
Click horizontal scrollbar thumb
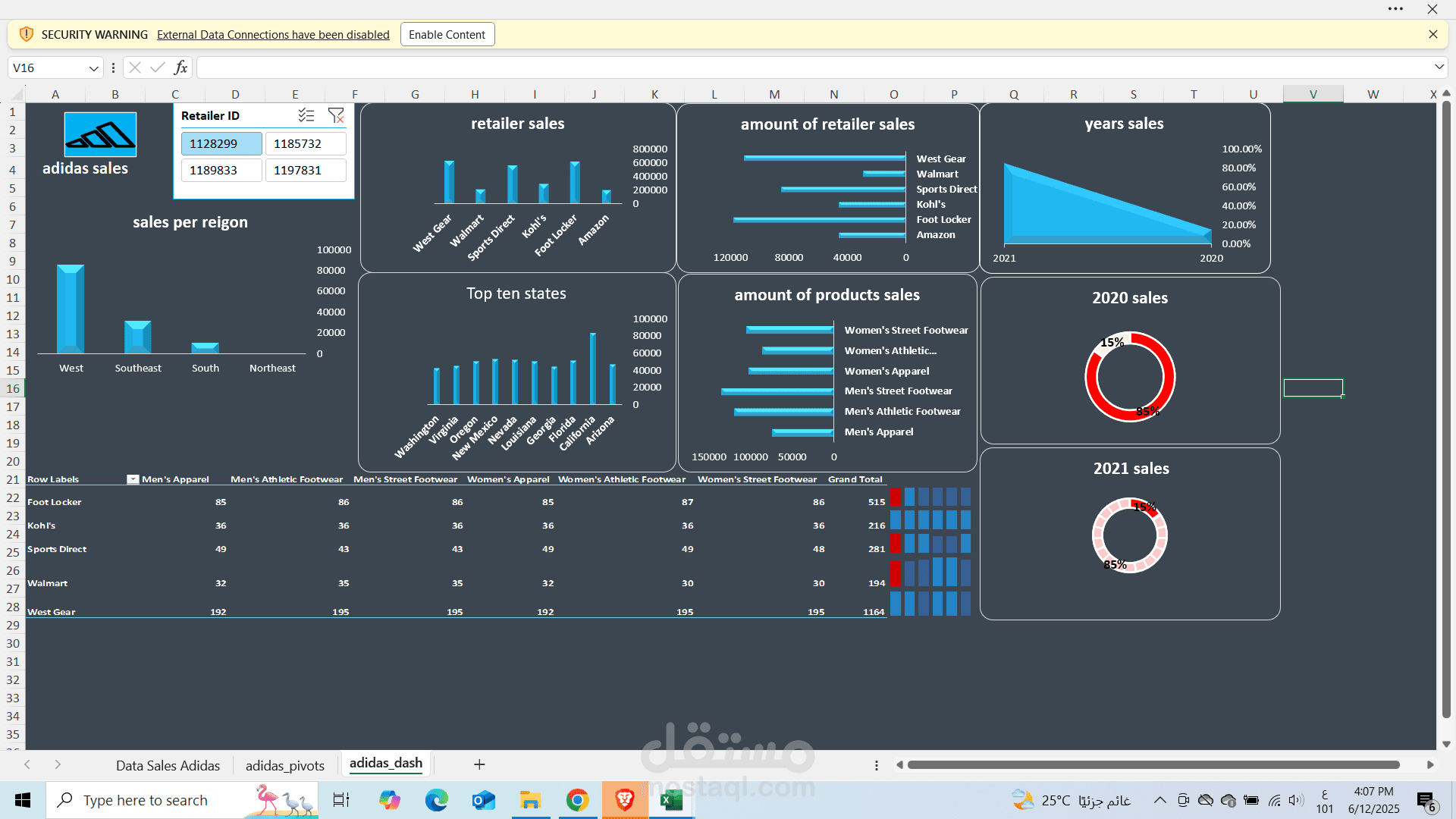1153,764
